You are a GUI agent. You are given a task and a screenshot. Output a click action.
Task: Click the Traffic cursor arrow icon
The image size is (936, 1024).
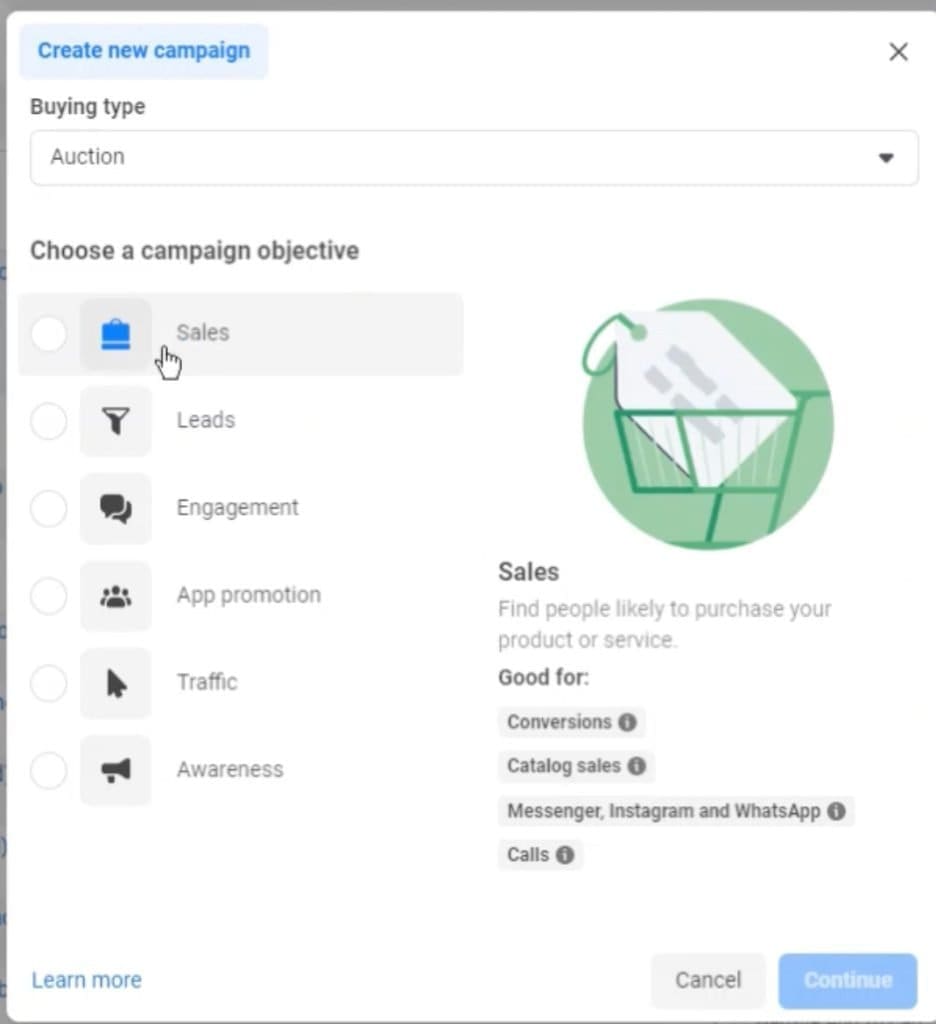[116, 684]
